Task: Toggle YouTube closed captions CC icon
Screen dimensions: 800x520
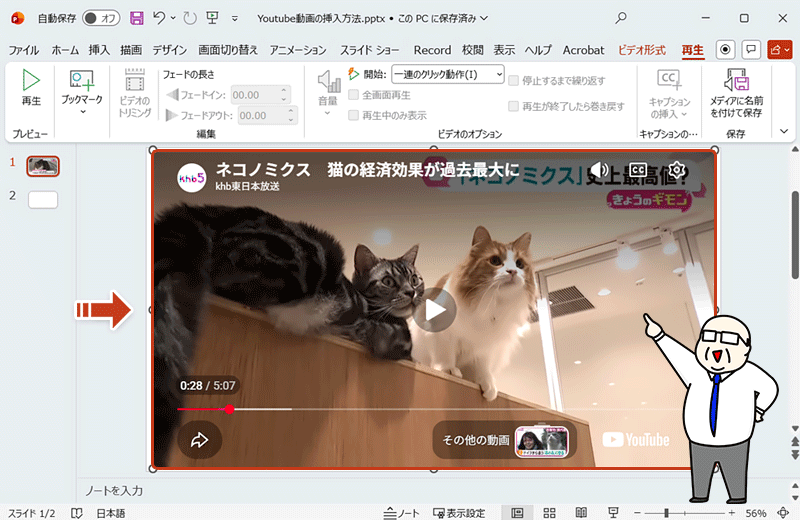Action: click(x=638, y=169)
